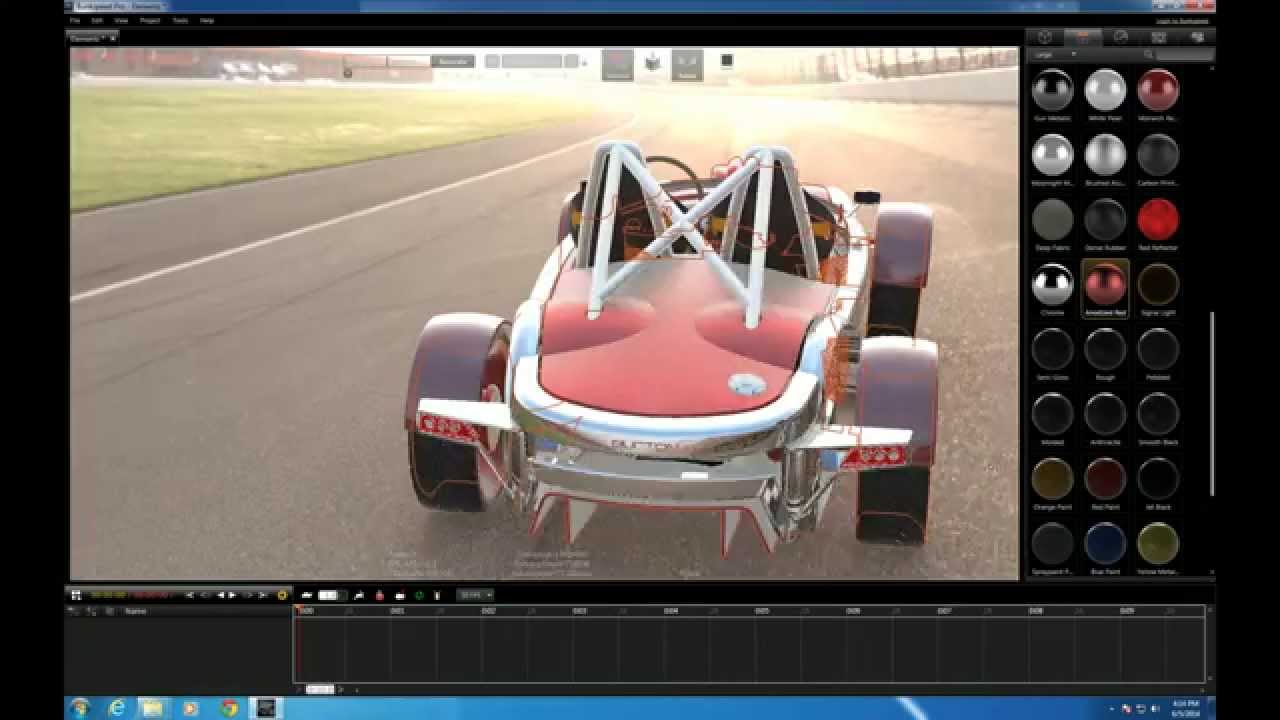Open the Project menu
1280x720 pixels.
point(150,20)
